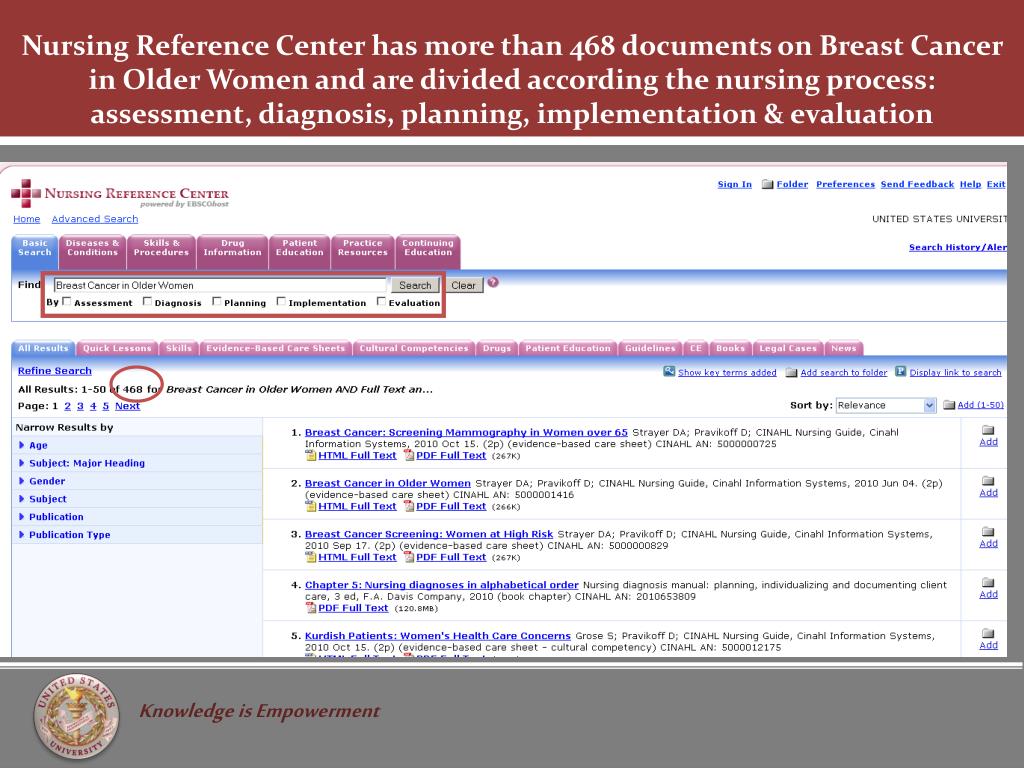Select the Basic Search tab
Viewport: 1024px width, 768px height.
[x=35, y=252]
